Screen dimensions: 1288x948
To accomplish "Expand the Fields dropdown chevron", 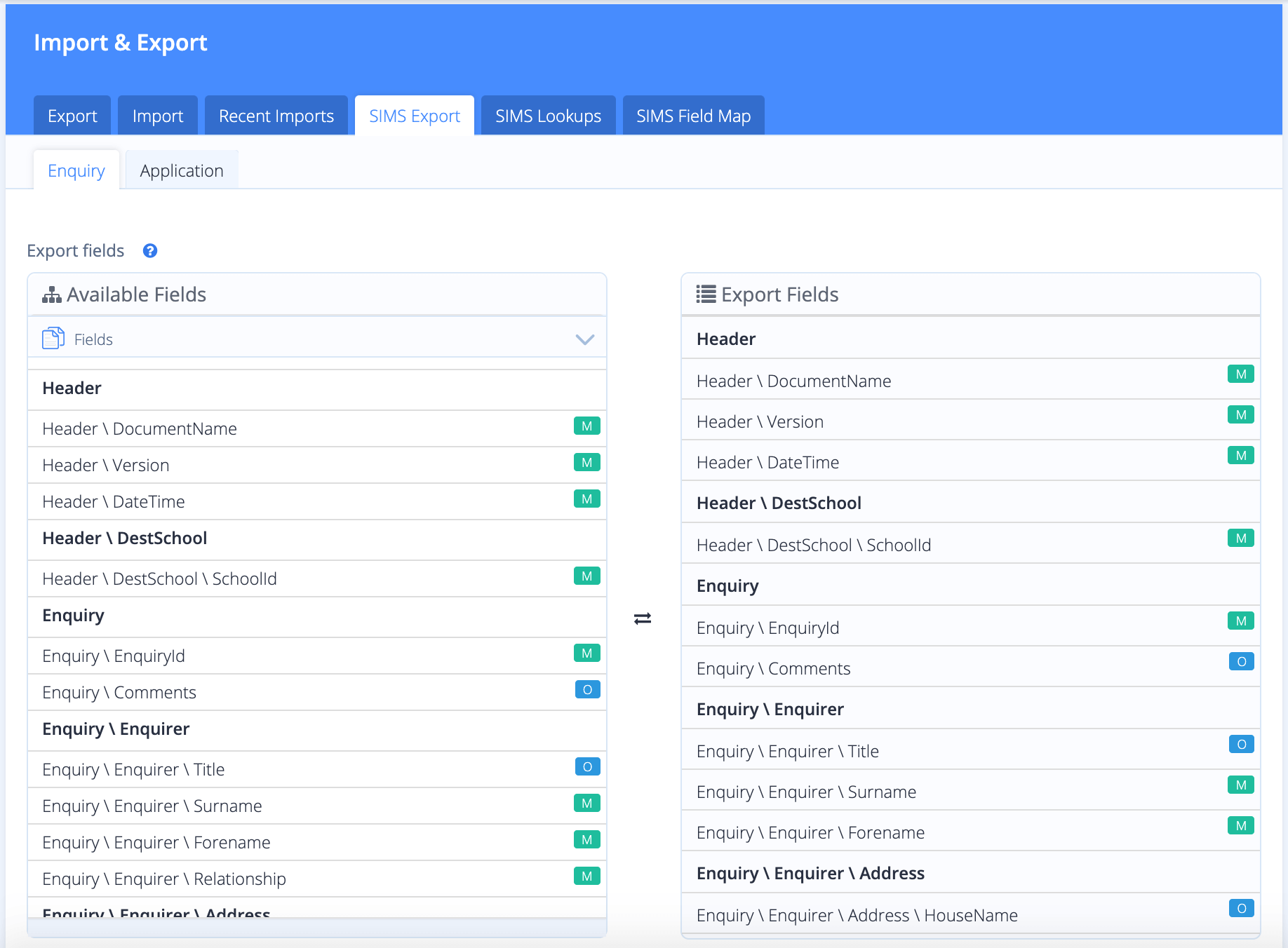I will pyautogui.click(x=584, y=339).
